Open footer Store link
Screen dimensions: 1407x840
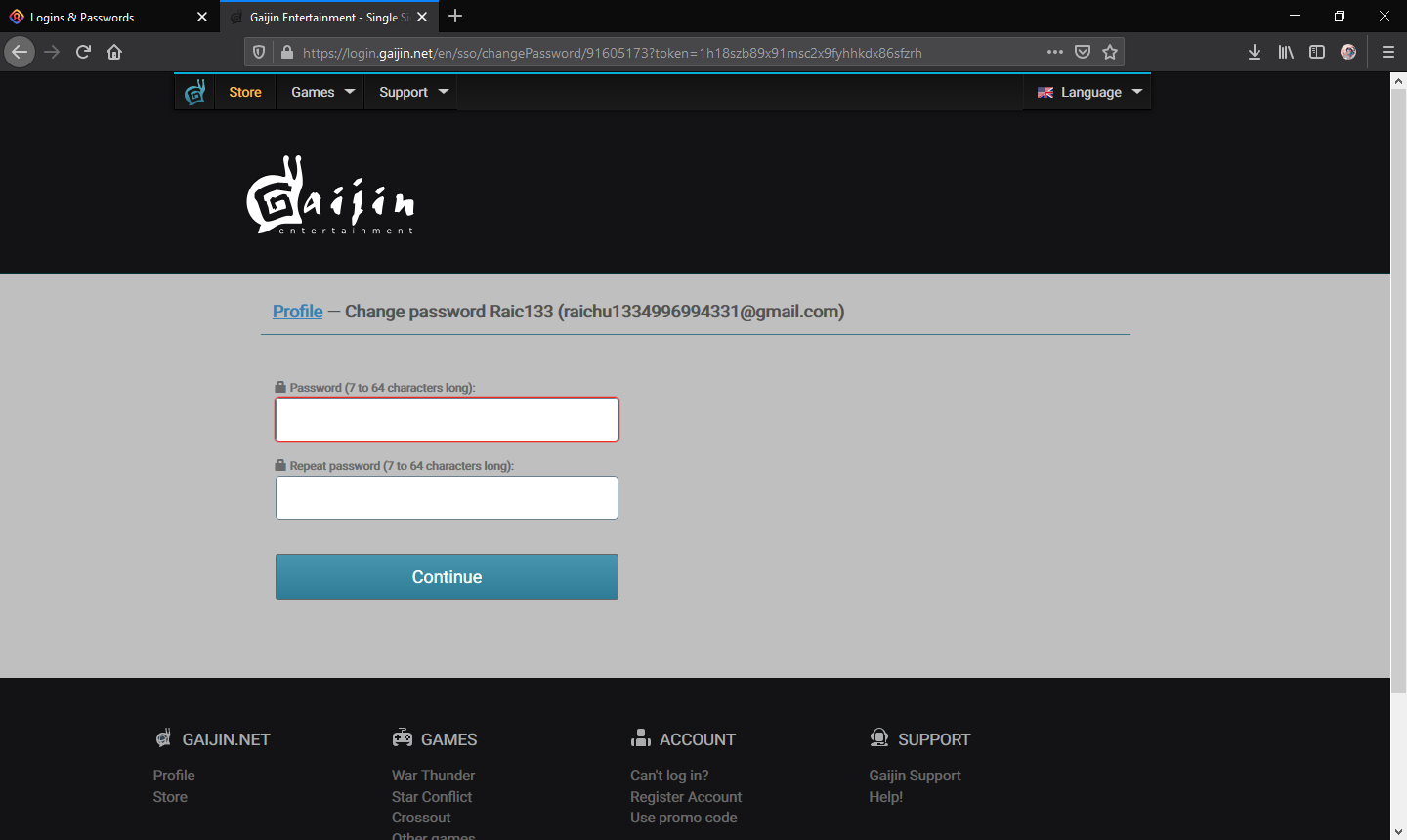pos(170,797)
